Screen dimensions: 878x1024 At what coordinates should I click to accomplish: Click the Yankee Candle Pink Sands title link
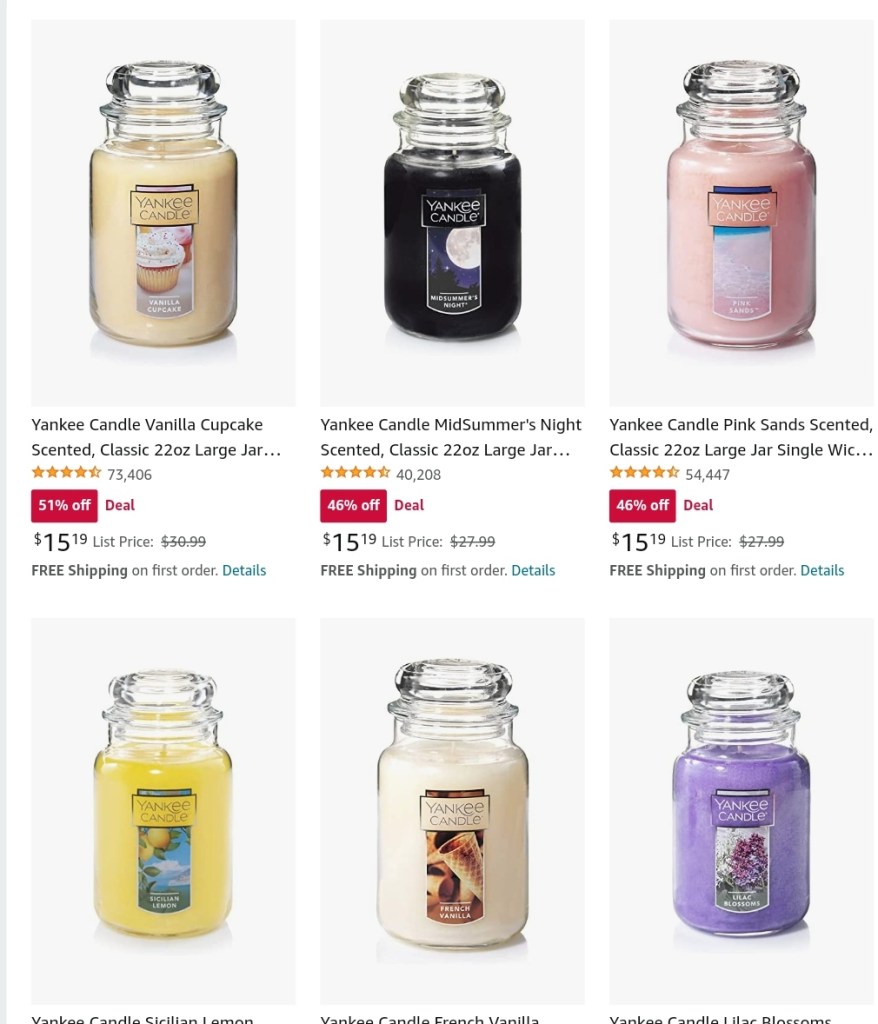741,437
